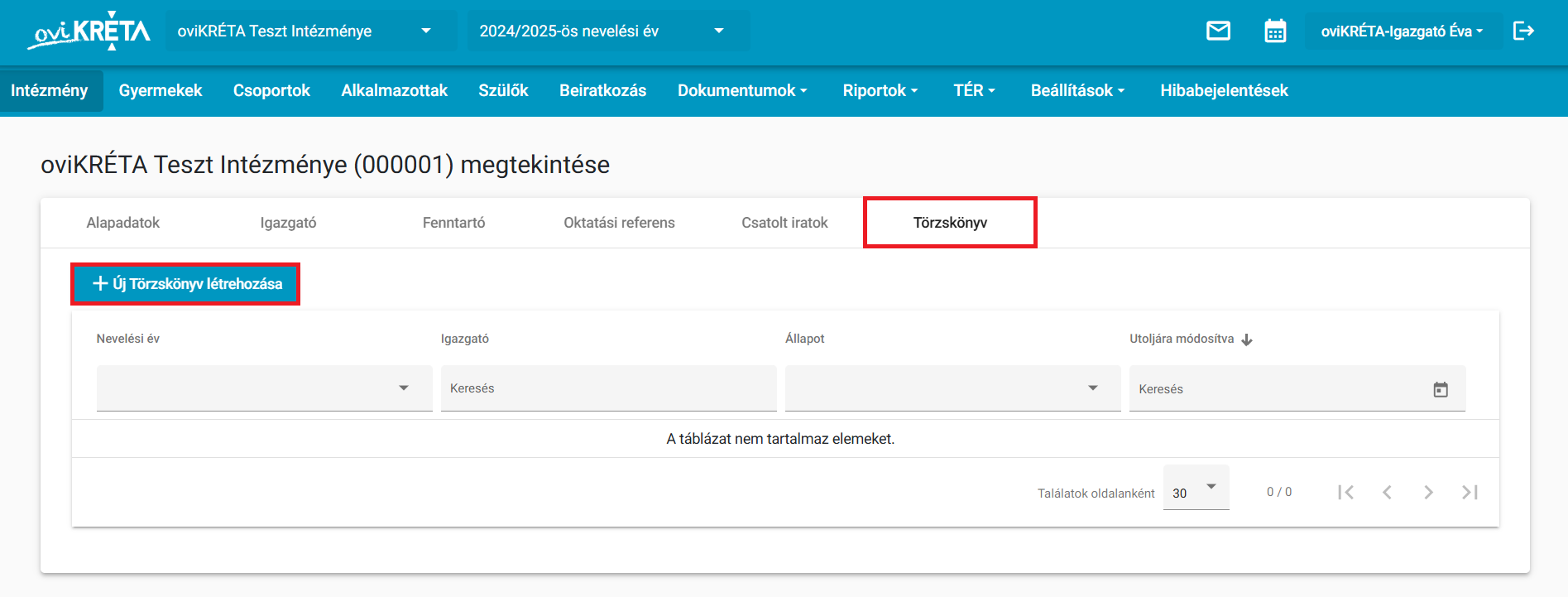
Task: Go to last page of results
Action: (1470, 493)
